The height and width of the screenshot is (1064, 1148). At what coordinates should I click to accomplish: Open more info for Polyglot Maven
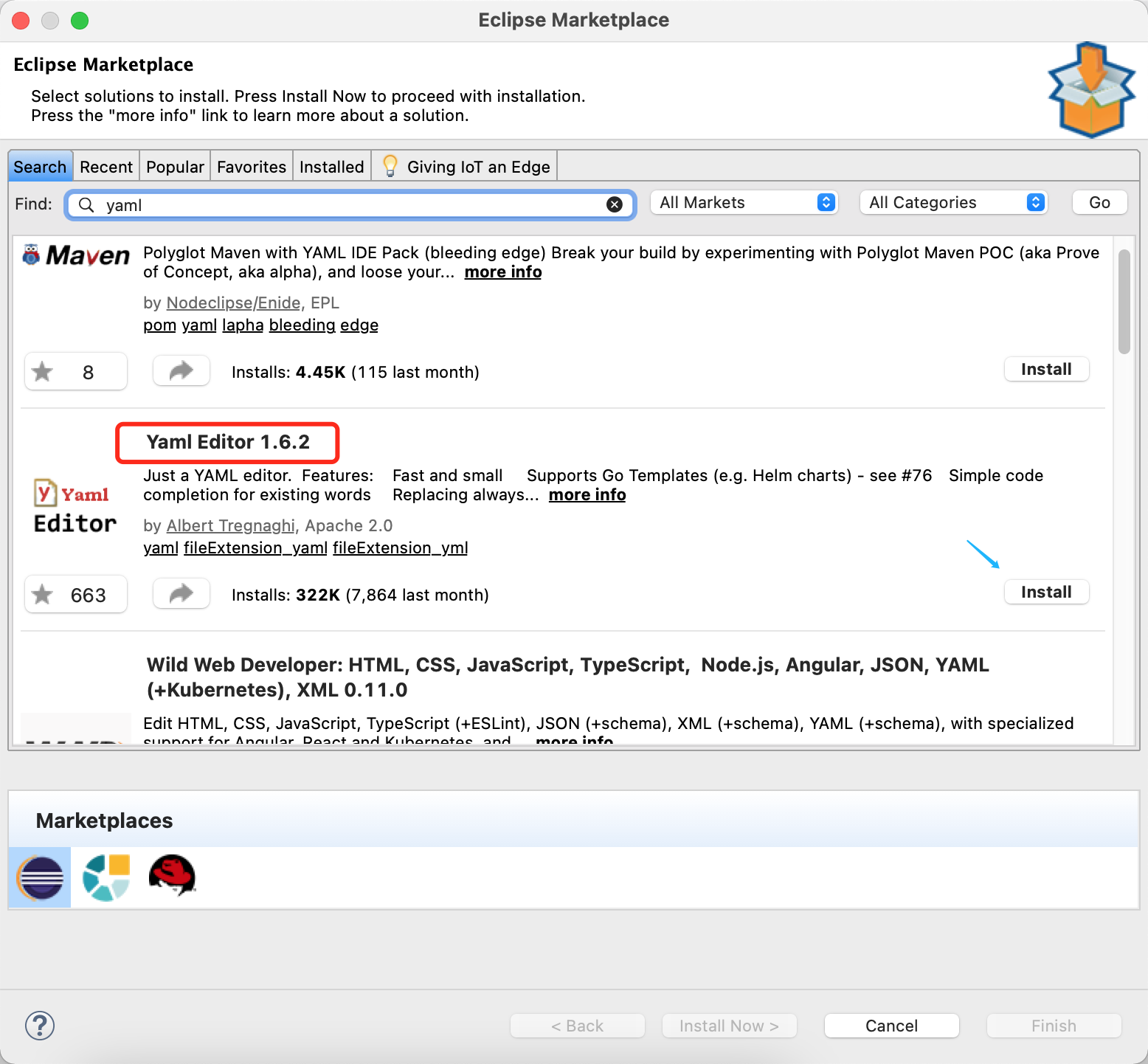click(503, 272)
